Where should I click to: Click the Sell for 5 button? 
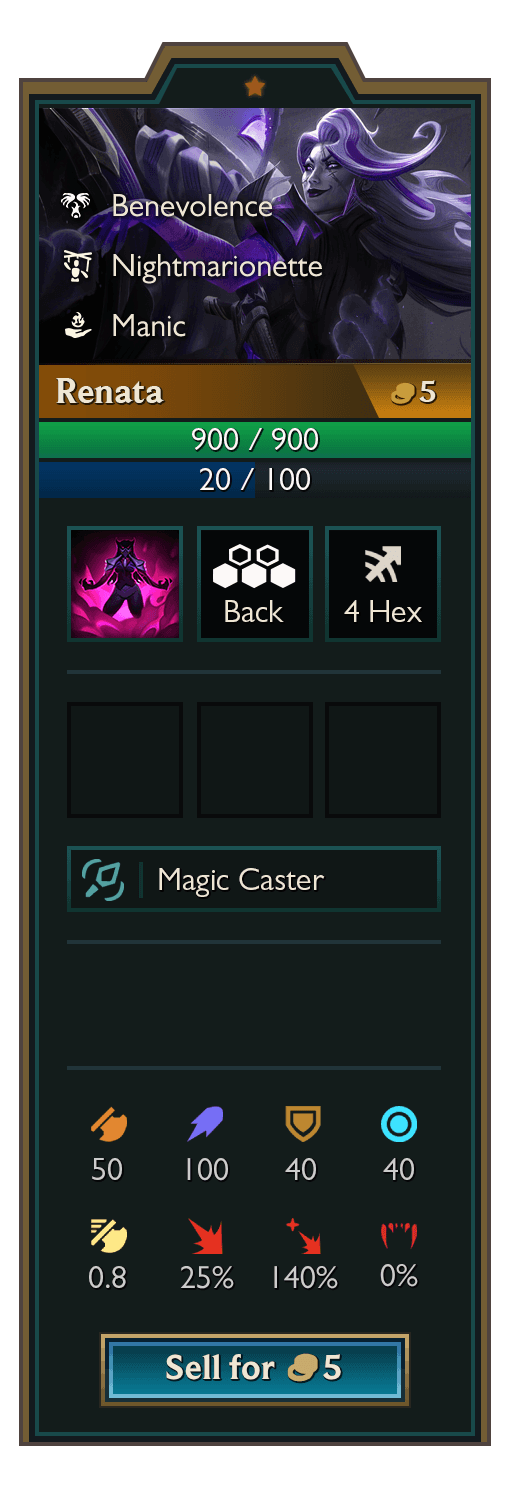click(x=255, y=1369)
